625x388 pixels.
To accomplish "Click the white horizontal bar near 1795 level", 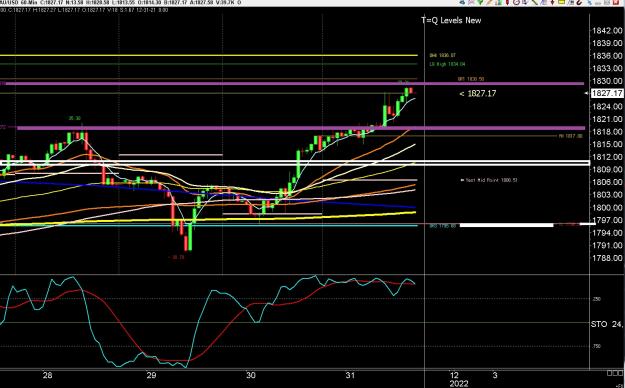I will (x=506, y=225).
